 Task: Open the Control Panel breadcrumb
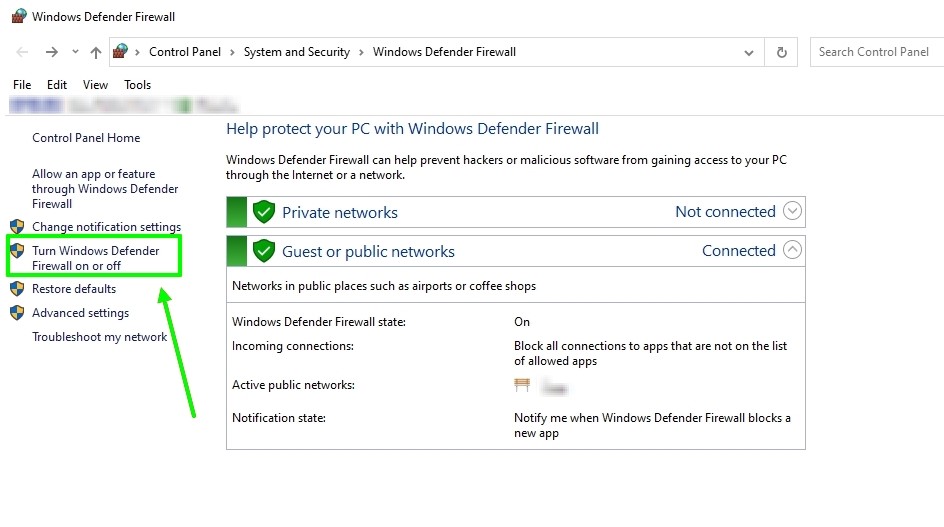[x=185, y=52]
